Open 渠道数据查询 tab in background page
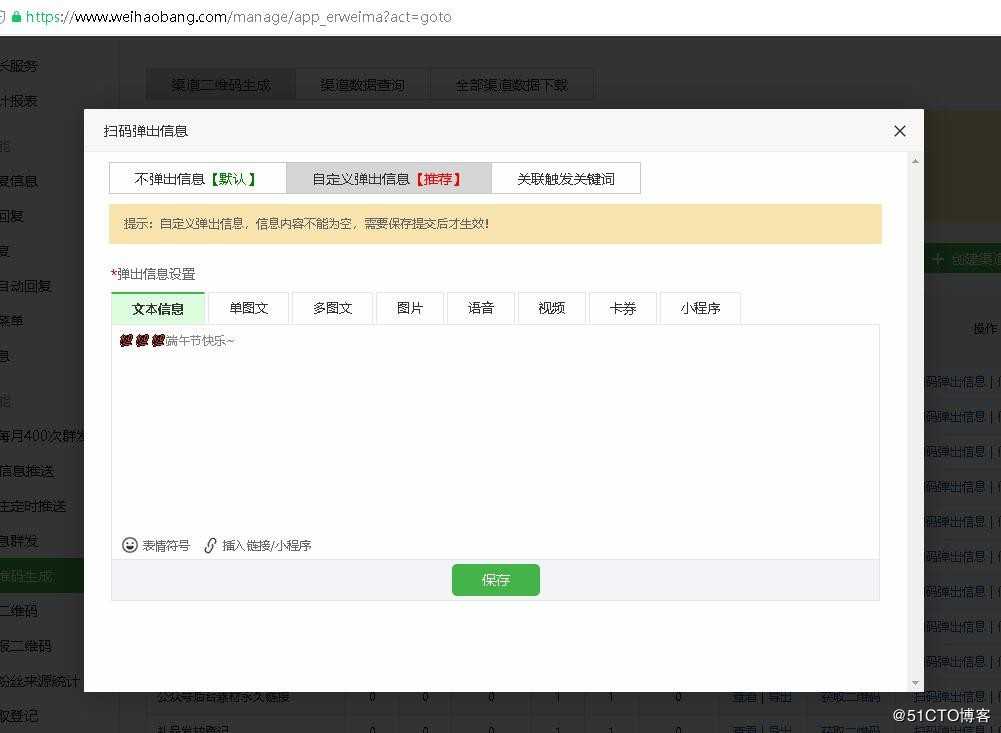The image size is (1001, 733). (x=363, y=85)
